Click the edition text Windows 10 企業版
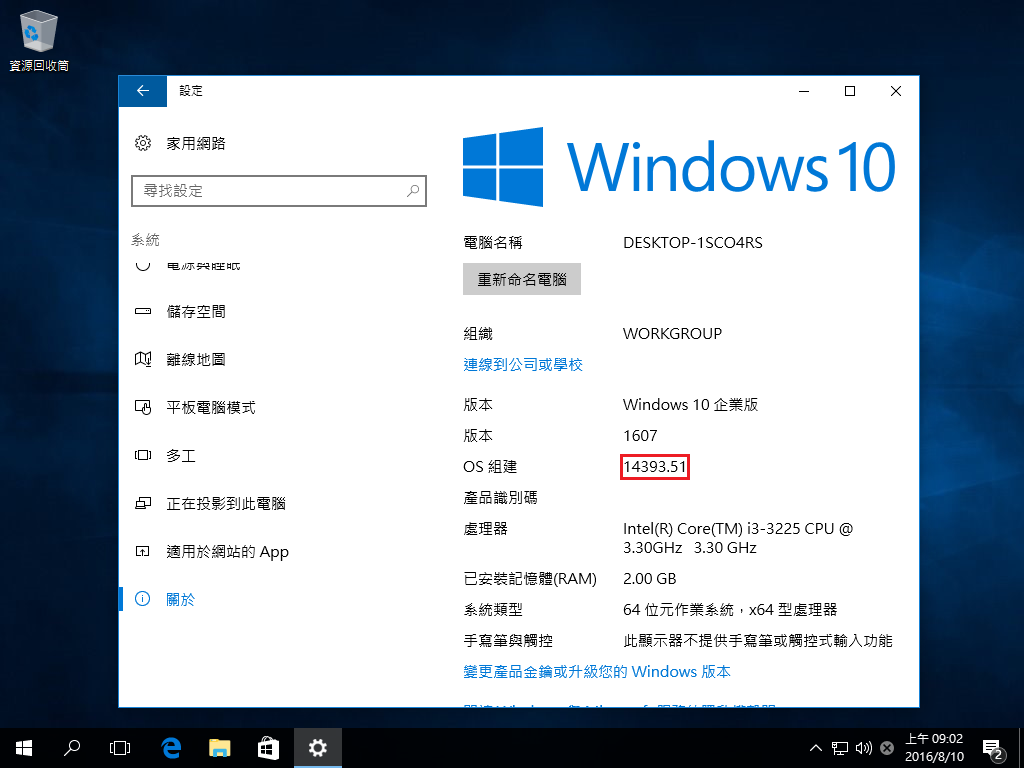Viewport: 1024px width, 768px height. click(x=690, y=405)
